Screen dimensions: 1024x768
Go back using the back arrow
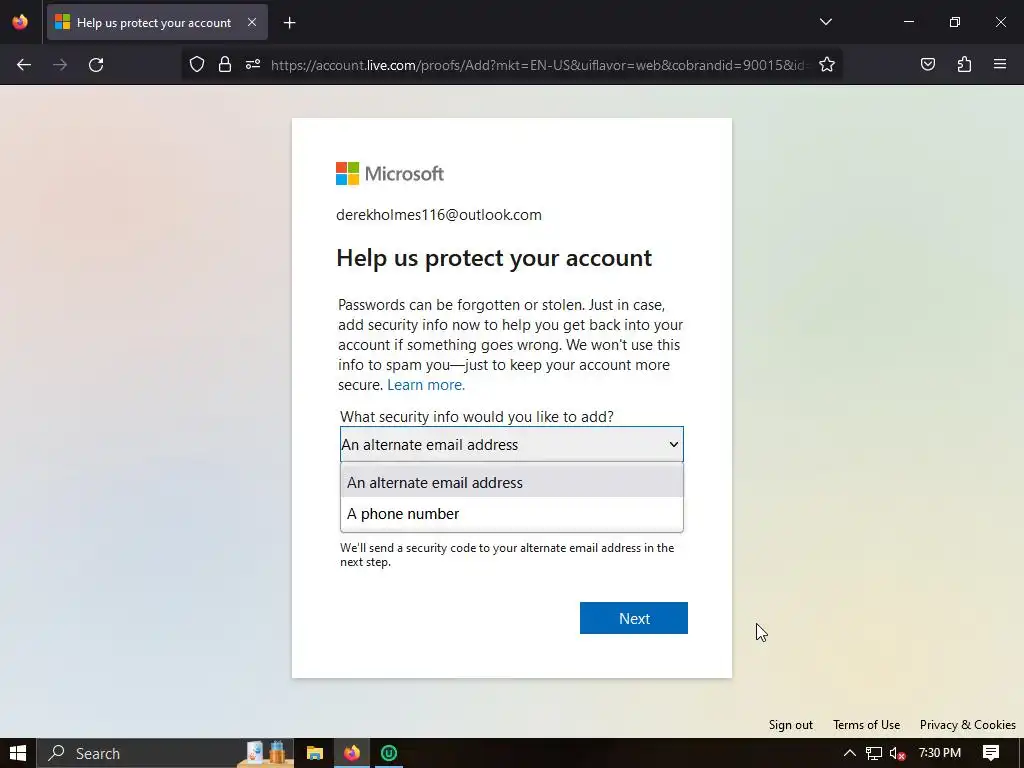(x=24, y=65)
